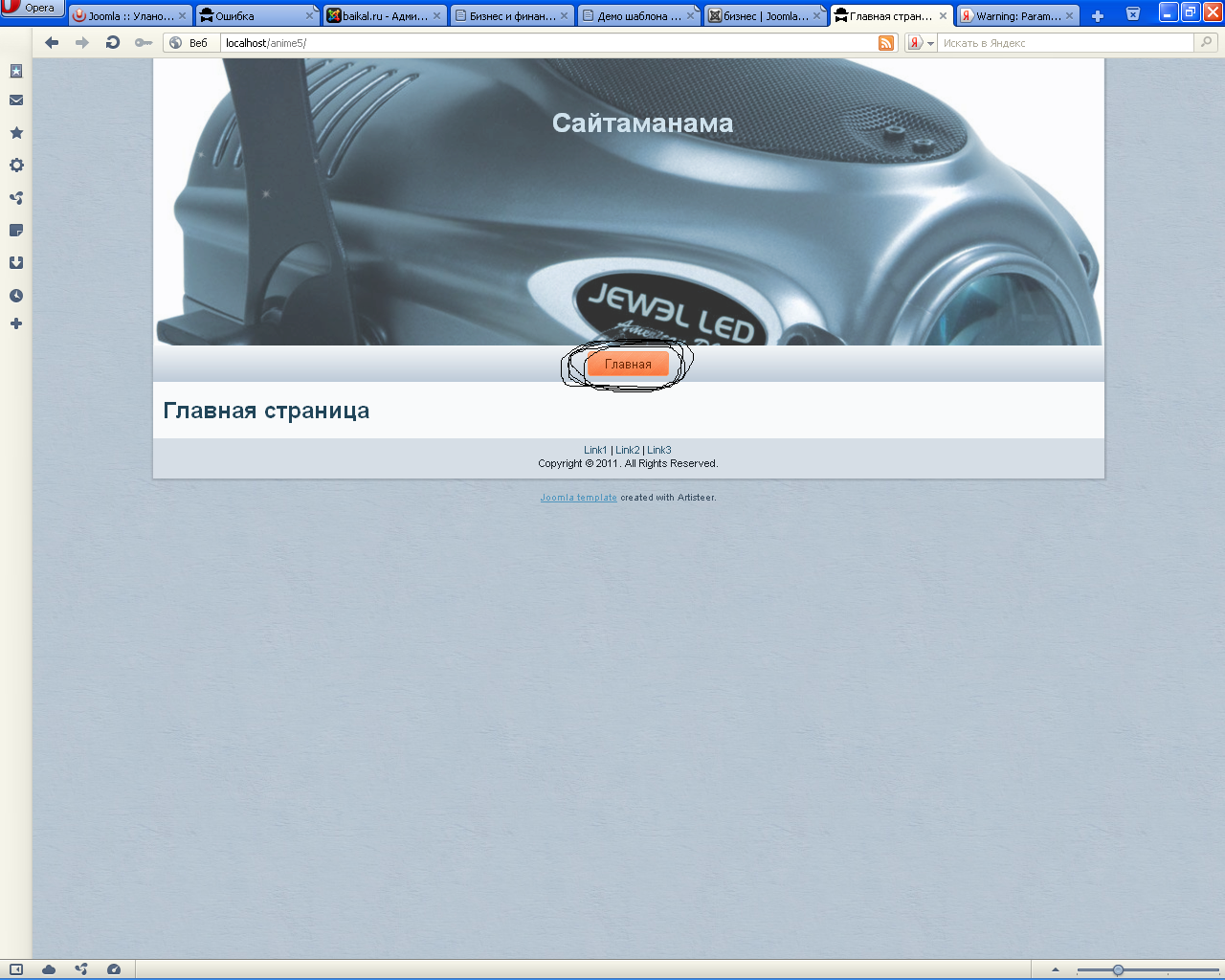Click the Сайтаманама site title
This screenshot has width=1225, height=980.
pos(643,122)
